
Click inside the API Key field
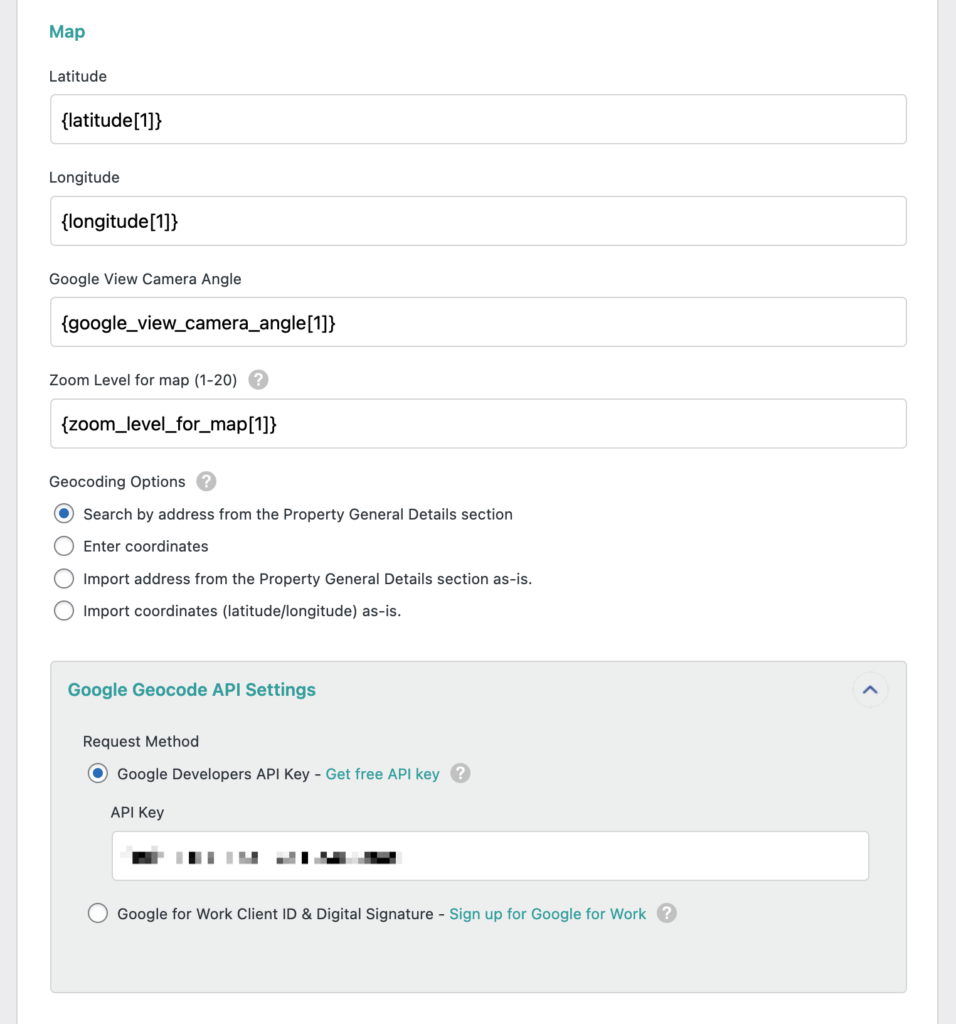coord(489,855)
